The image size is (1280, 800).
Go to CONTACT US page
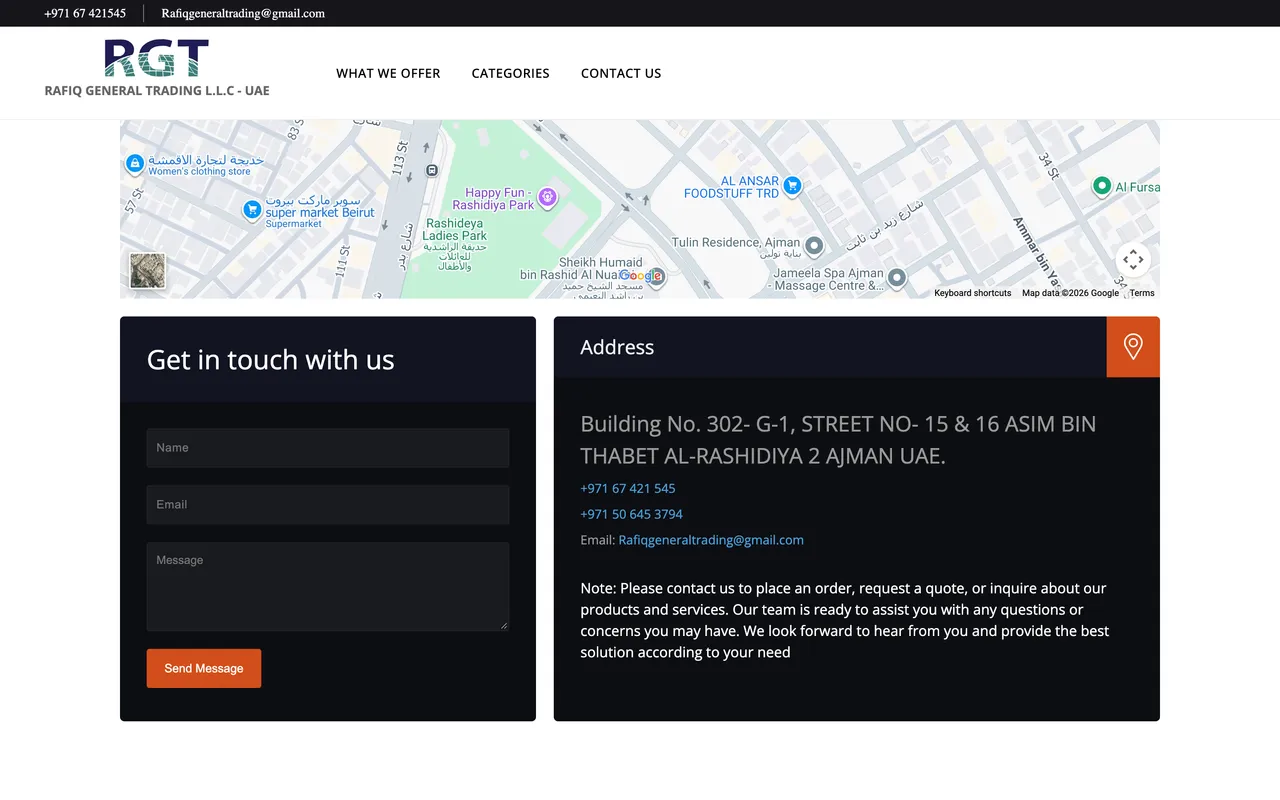[x=621, y=73]
